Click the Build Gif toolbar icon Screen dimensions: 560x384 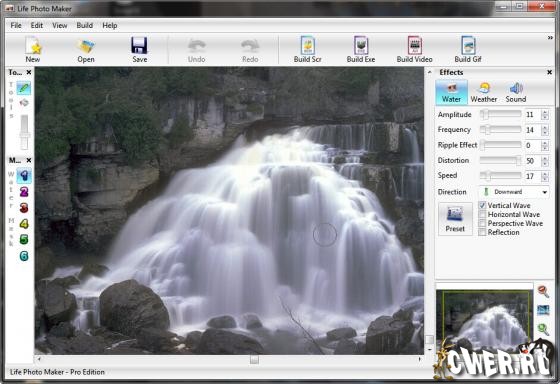pyautogui.click(x=468, y=46)
